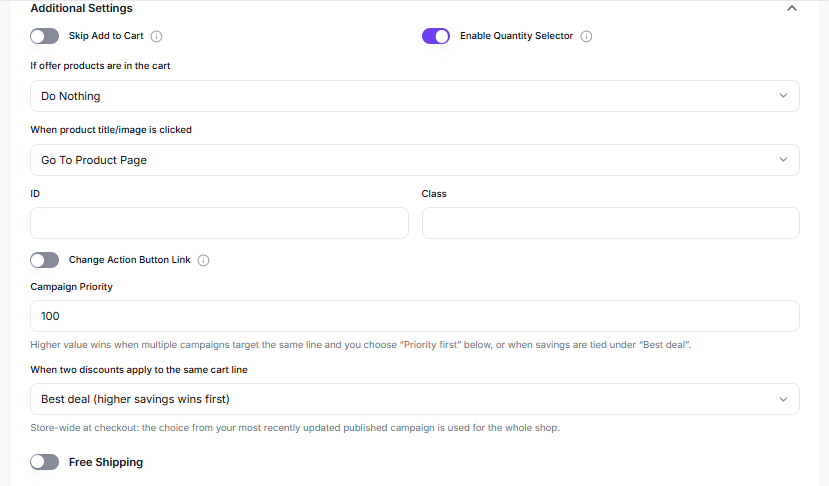Screen dimensions: 829x486
Task: Disable the Enable Quantity Selector switch
Action: [436, 36]
